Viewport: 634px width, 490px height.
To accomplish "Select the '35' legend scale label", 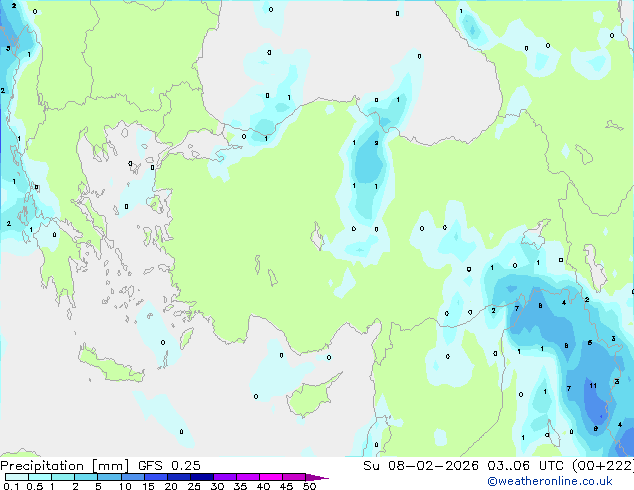I will click(x=240, y=486).
